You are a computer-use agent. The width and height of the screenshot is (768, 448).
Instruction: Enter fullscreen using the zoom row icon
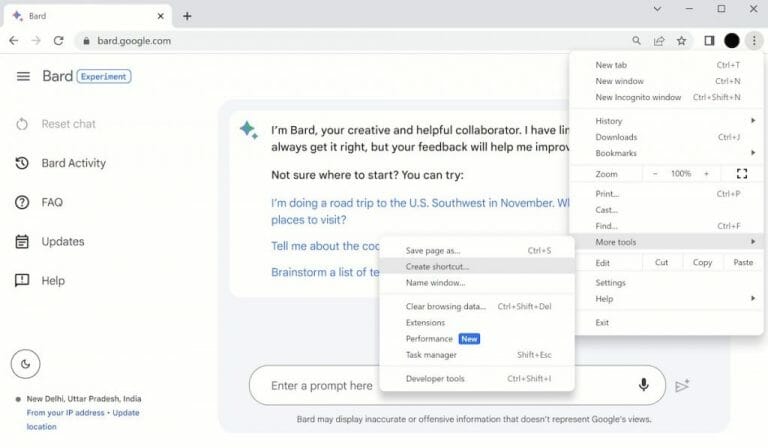pos(742,173)
